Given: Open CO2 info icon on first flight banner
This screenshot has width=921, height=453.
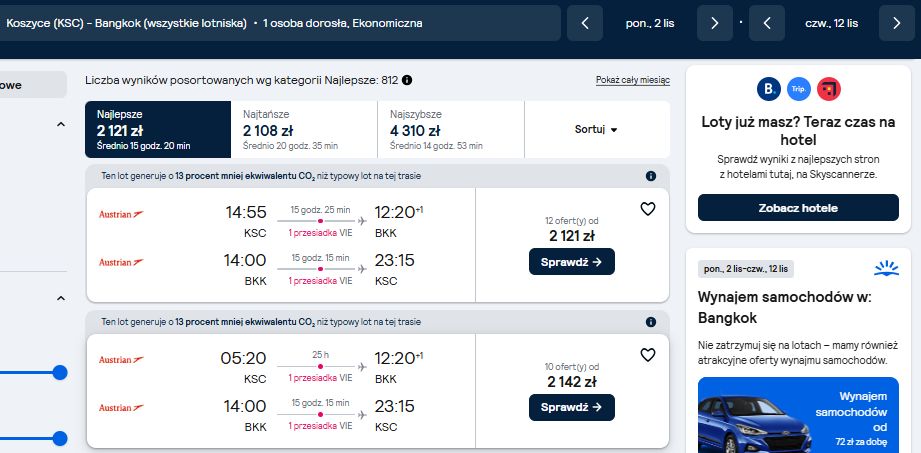Looking at the screenshot, I should point(651,176).
